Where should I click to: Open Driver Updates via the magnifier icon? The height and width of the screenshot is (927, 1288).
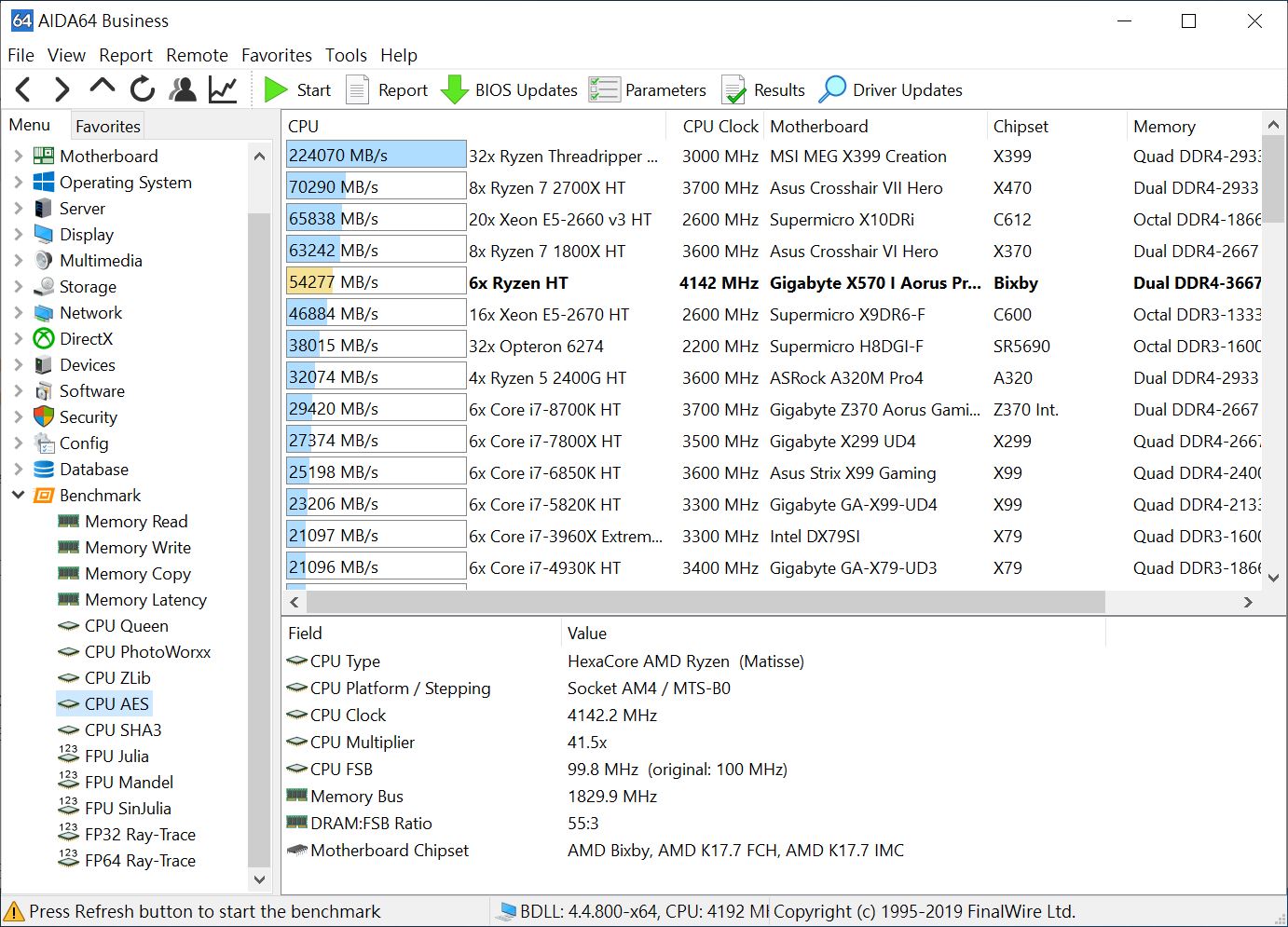(834, 89)
